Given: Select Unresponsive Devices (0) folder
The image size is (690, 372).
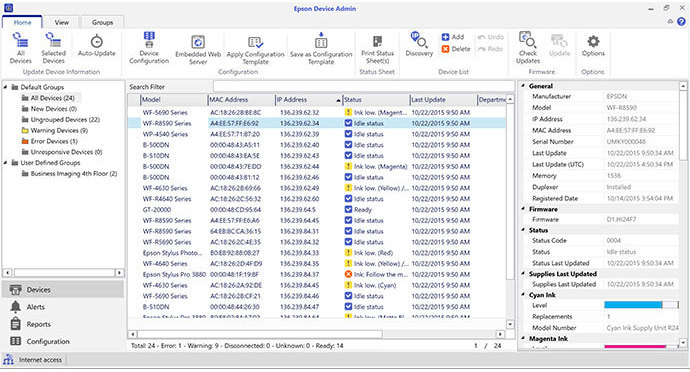Looking at the screenshot, I should tap(62, 152).
